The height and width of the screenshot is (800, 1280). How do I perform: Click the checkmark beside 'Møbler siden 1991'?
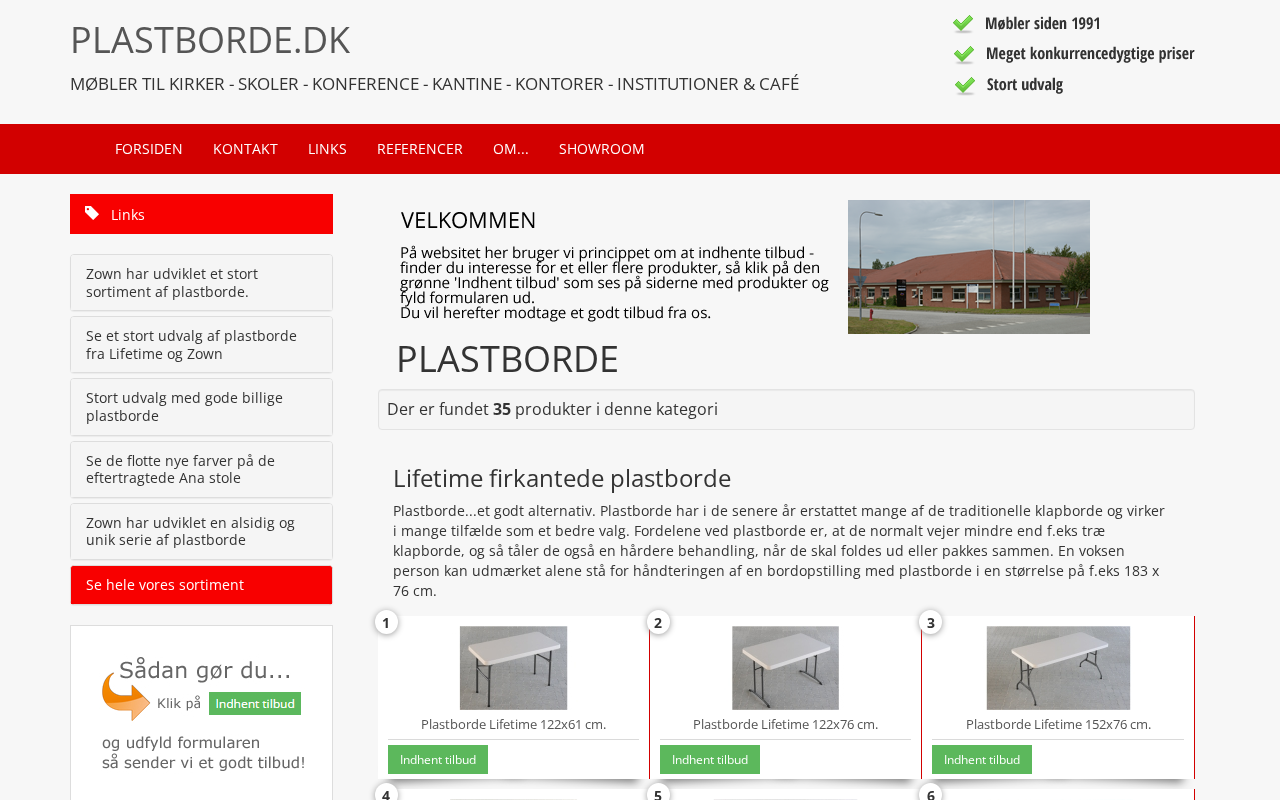tap(964, 24)
